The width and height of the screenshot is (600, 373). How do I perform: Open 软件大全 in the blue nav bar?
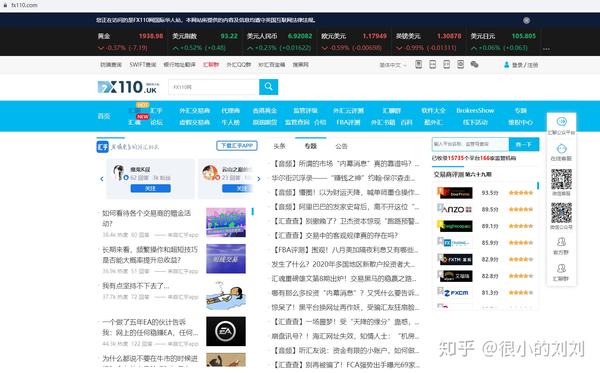(433, 111)
